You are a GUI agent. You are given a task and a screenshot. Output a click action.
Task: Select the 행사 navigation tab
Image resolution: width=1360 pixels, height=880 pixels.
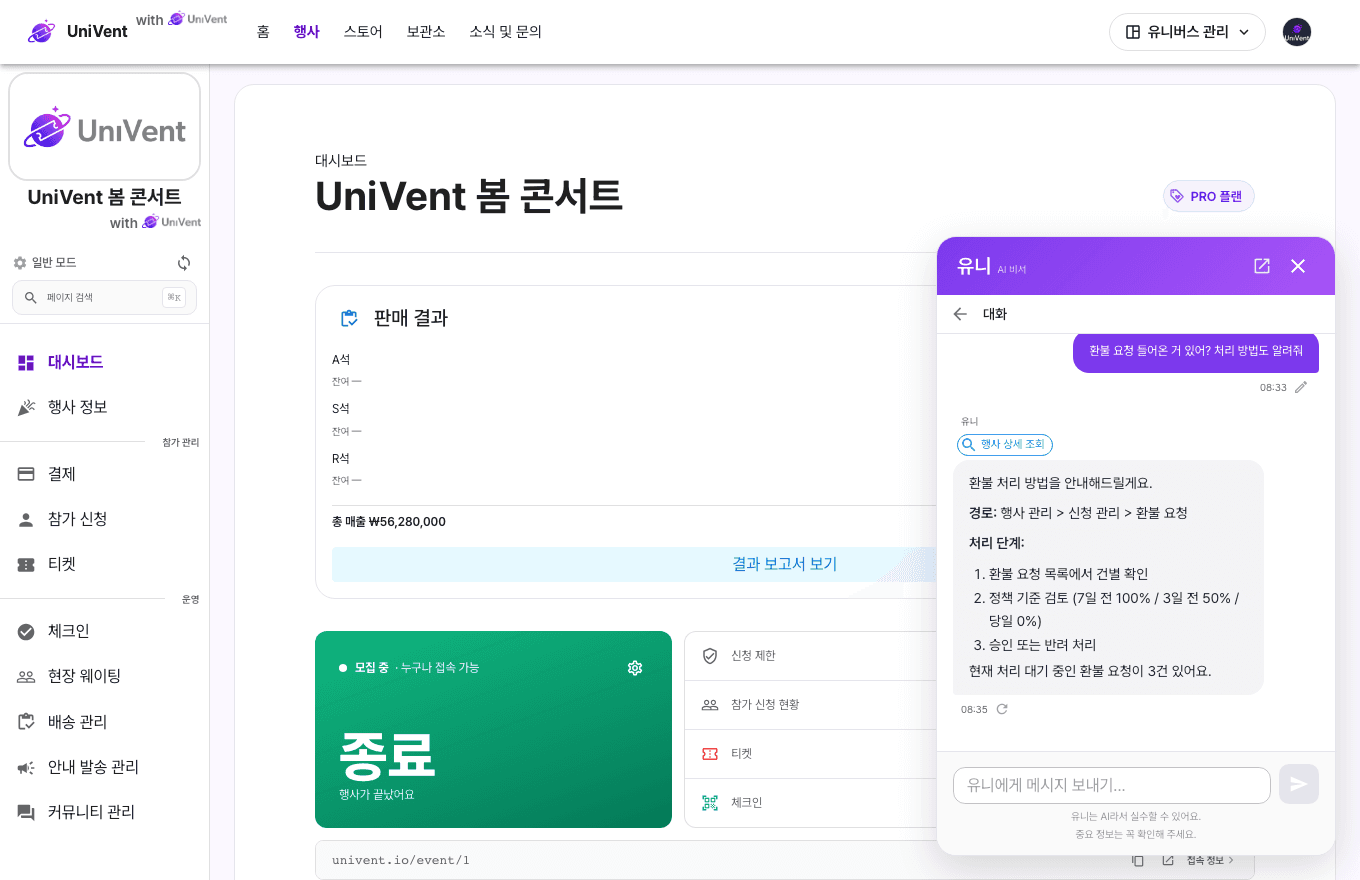(306, 32)
